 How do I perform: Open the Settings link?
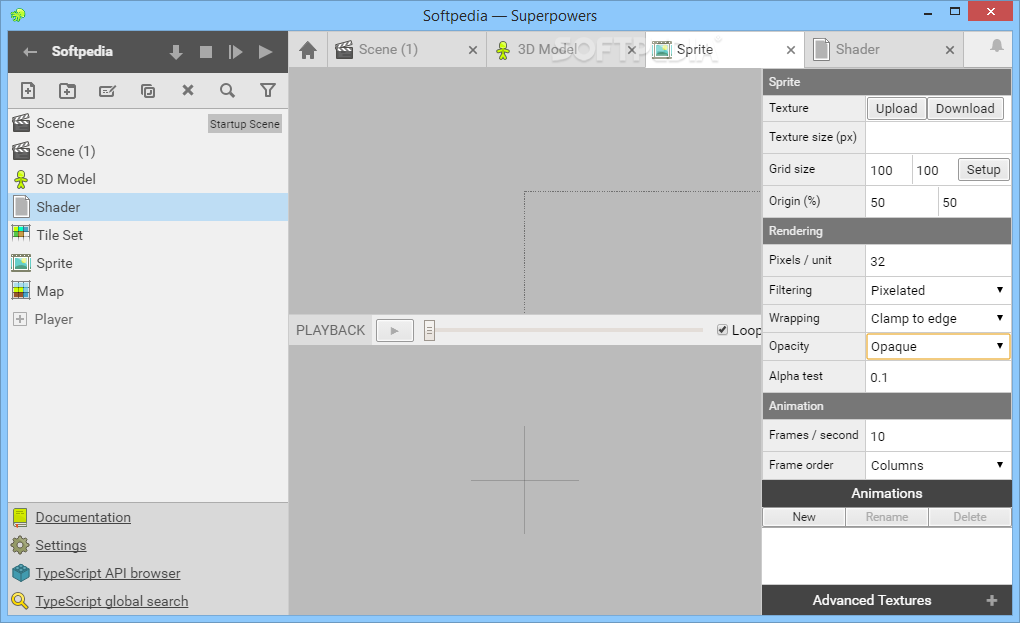click(60, 546)
